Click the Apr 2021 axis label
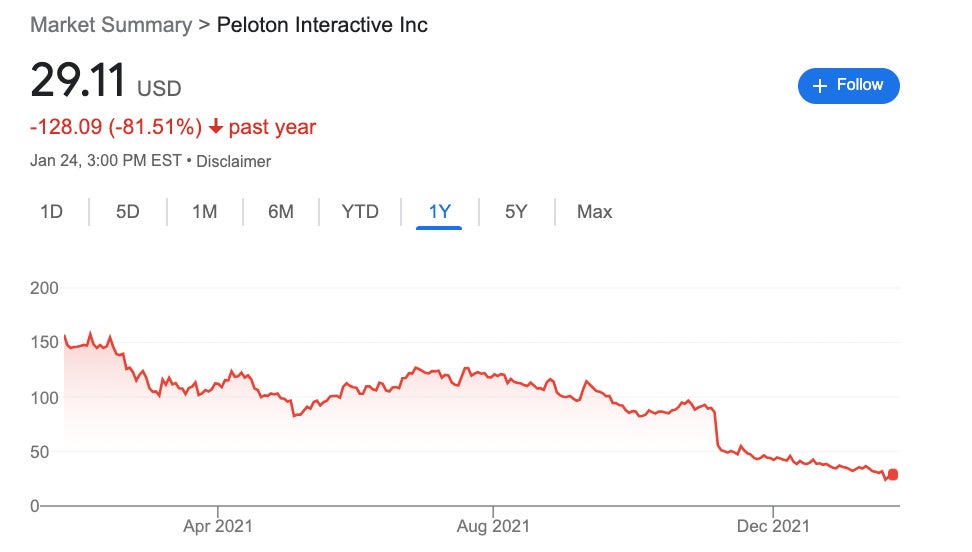 pos(217,526)
